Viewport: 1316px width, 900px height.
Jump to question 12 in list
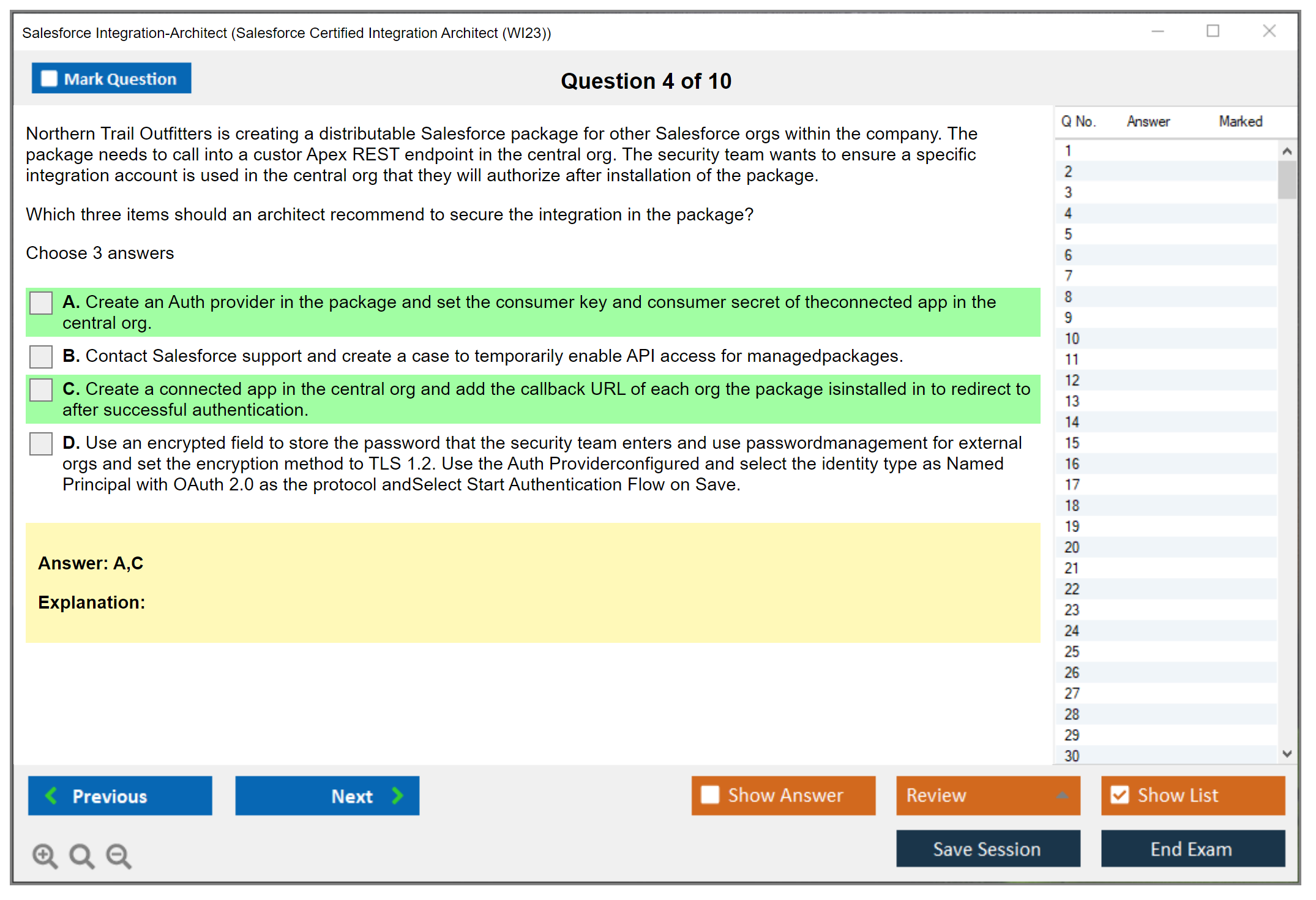click(1072, 380)
